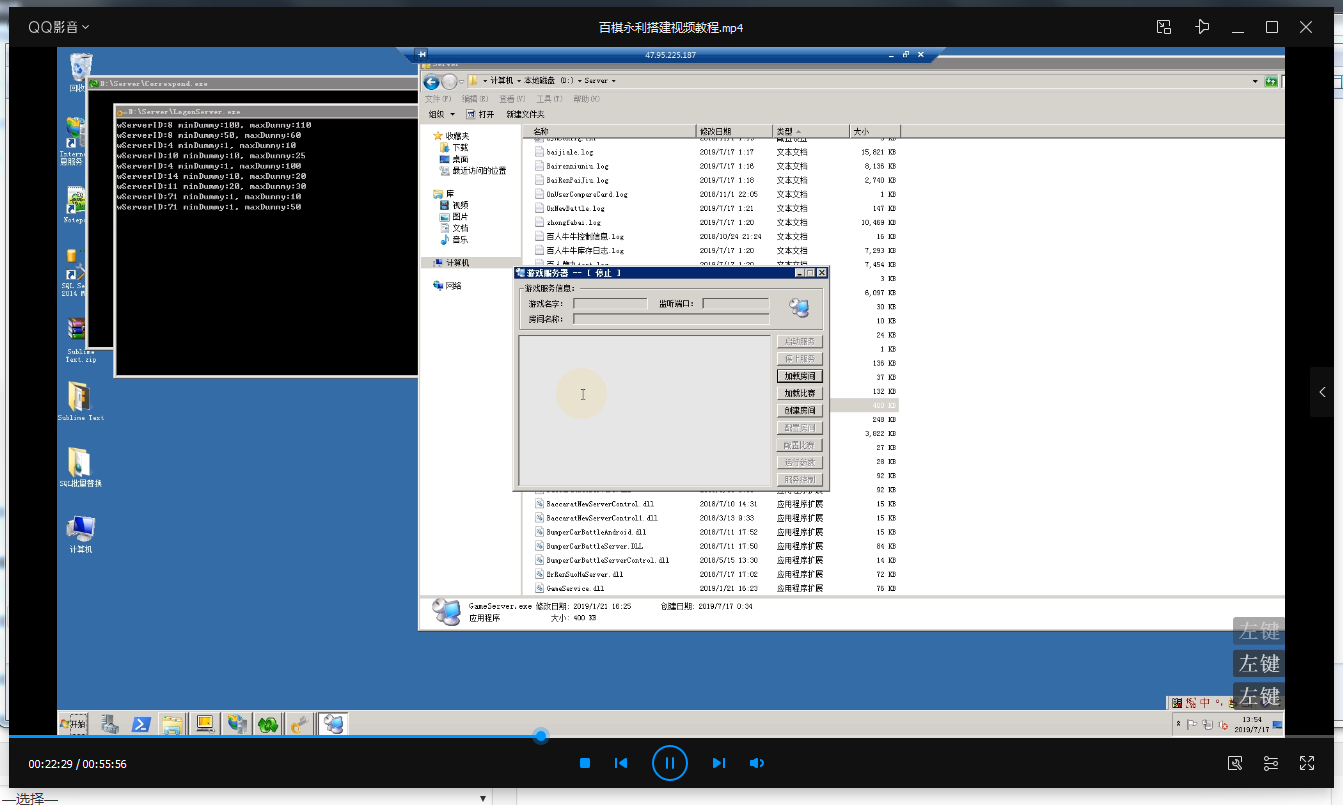
Task: Click the 游戏名字 field in the server dialog
Action: tap(610, 303)
